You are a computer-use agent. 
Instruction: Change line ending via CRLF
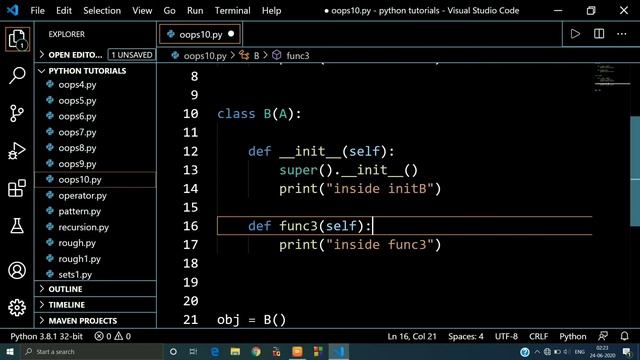click(538, 336)
